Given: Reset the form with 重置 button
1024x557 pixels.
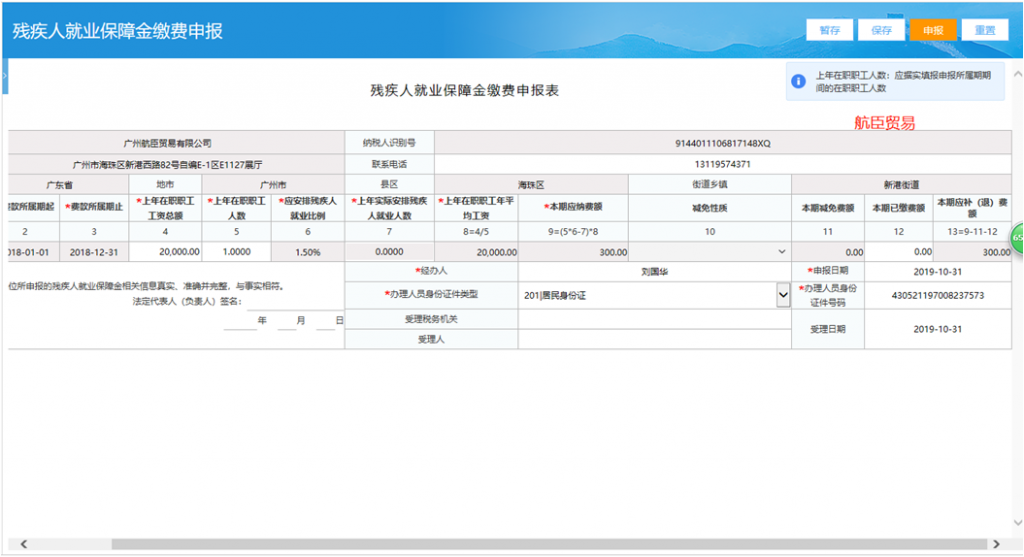Looking at the screenshot, I should tap(985, 30).
